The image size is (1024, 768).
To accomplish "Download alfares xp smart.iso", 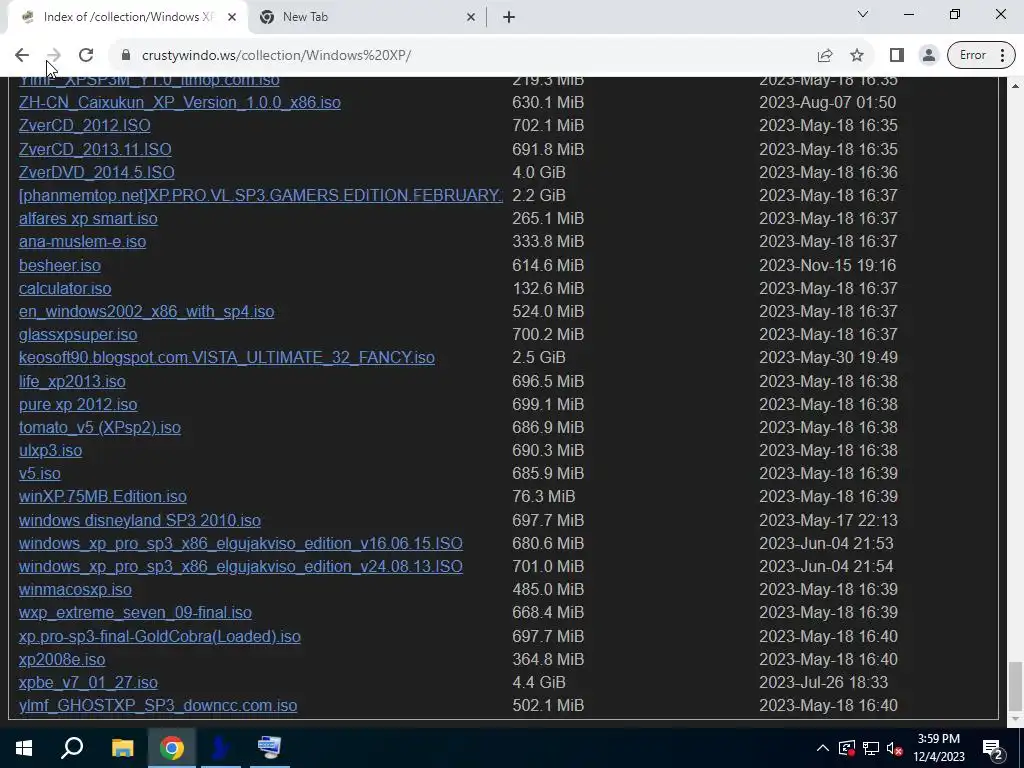I will click(x=88, y=218).
